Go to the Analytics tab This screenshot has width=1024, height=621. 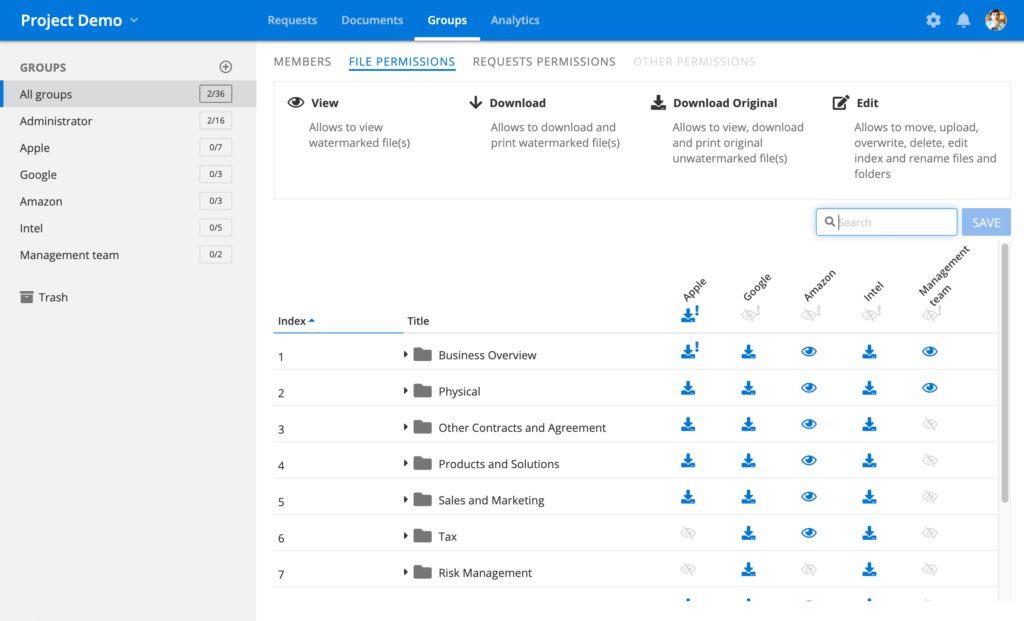pos(515,20)
